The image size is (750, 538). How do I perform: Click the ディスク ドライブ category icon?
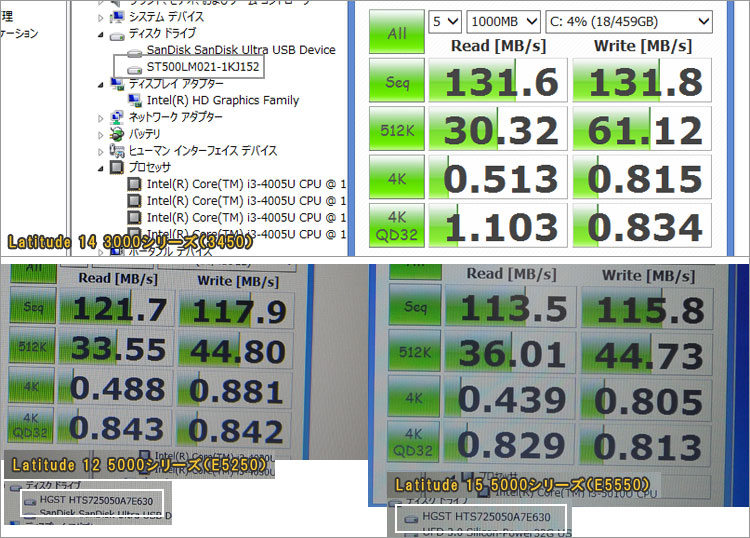(117, 34)
